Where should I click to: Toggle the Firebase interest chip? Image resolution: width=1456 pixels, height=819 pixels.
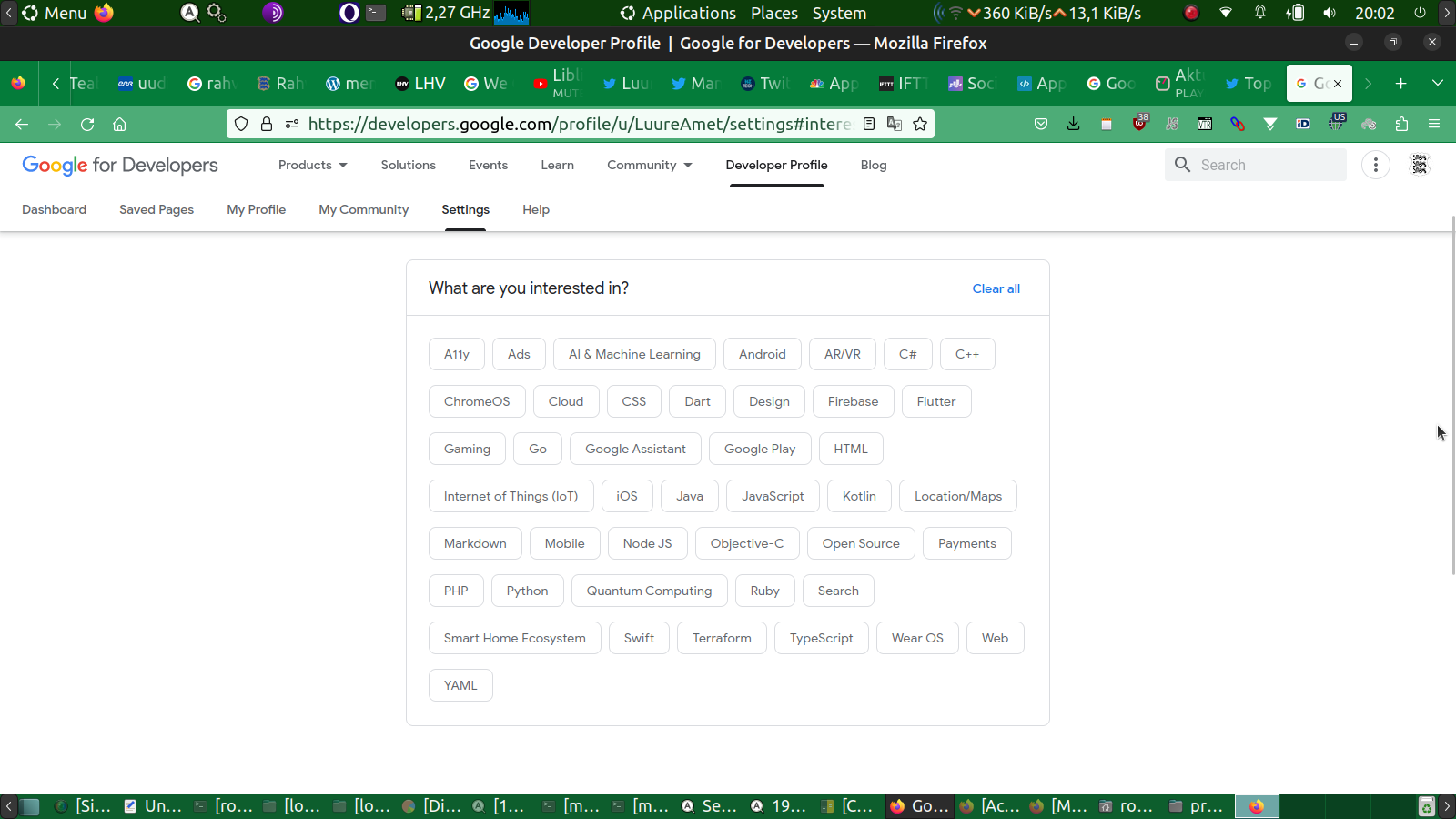click(854, 401)
